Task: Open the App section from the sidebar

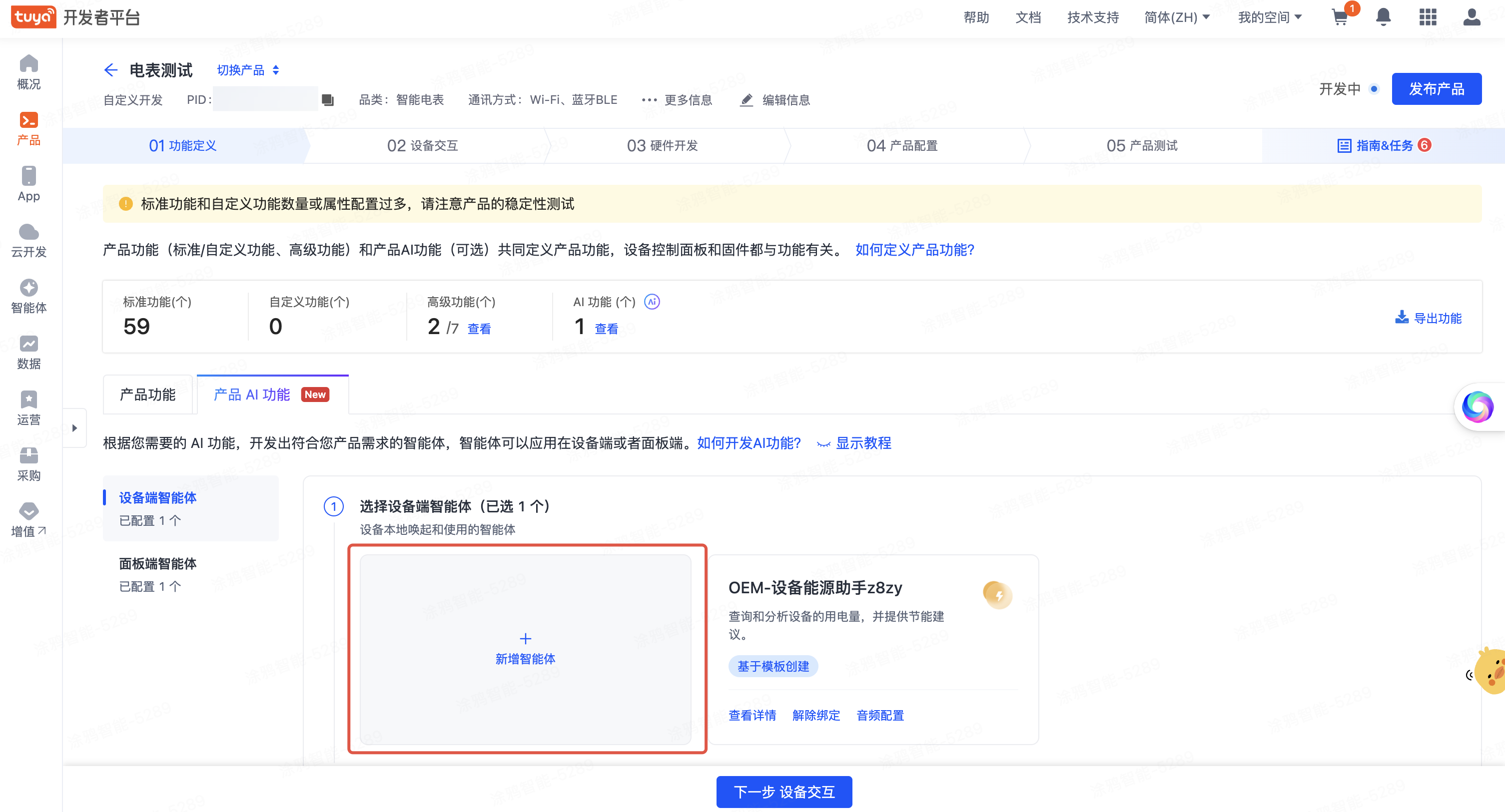Action: (x=28, y=183)
